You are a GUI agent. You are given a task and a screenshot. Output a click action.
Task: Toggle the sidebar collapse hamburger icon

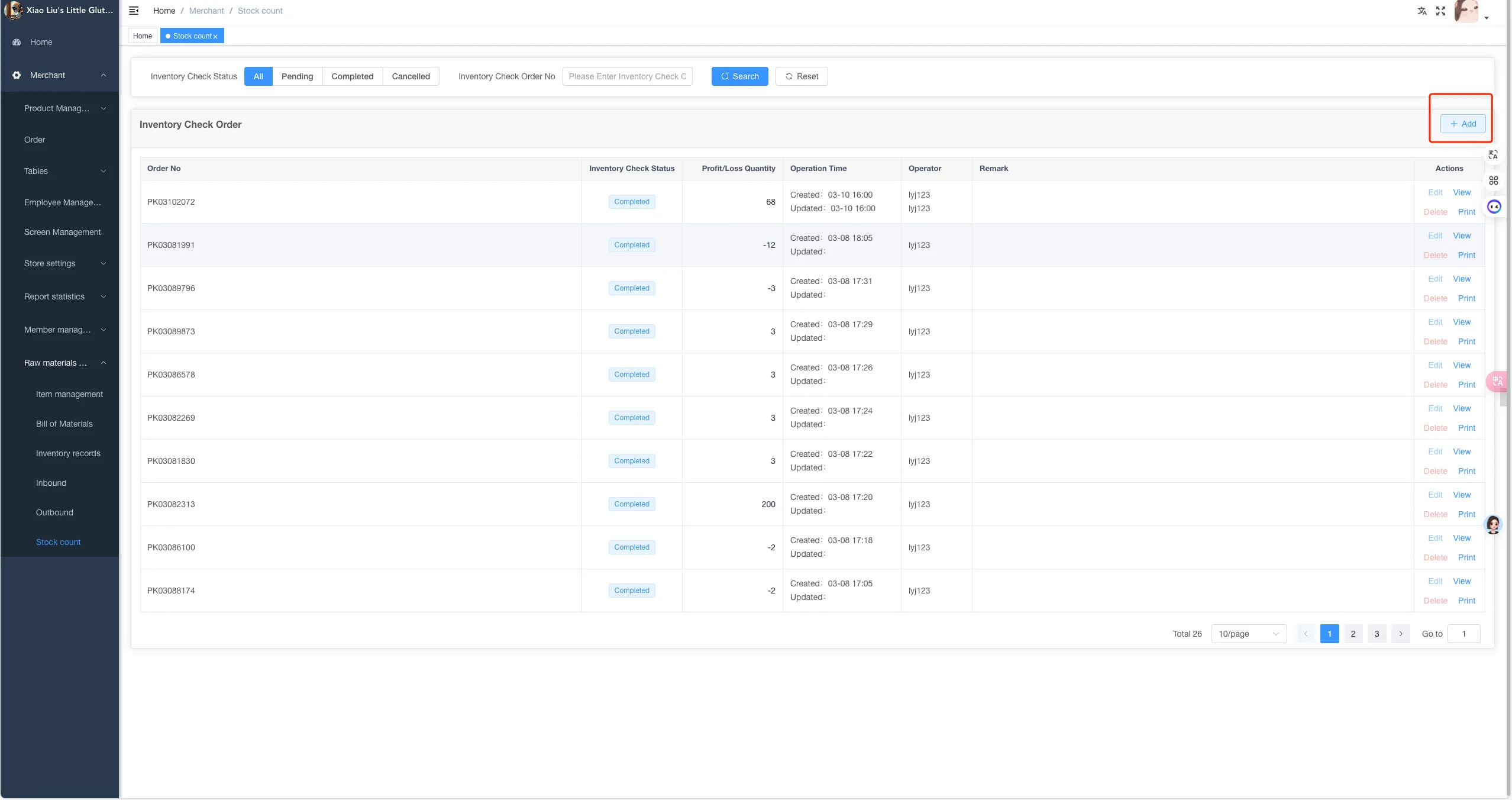click(134, 11)
